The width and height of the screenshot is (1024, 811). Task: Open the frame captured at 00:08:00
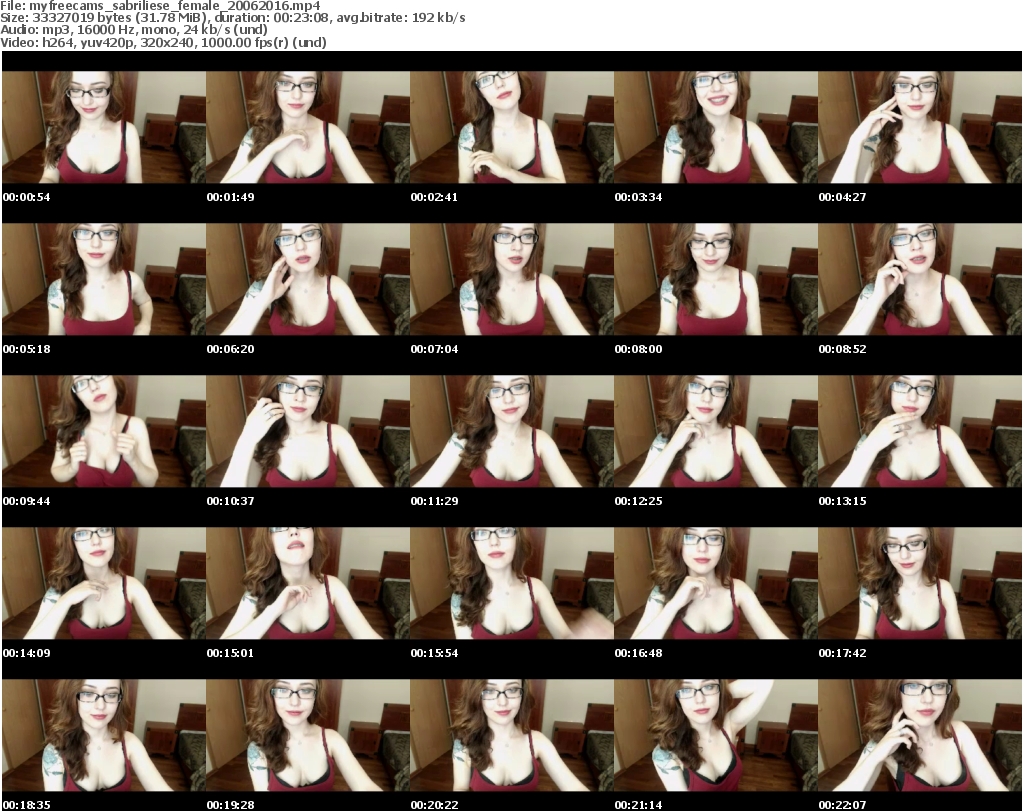pyautogui.click(x=716, y=279)
